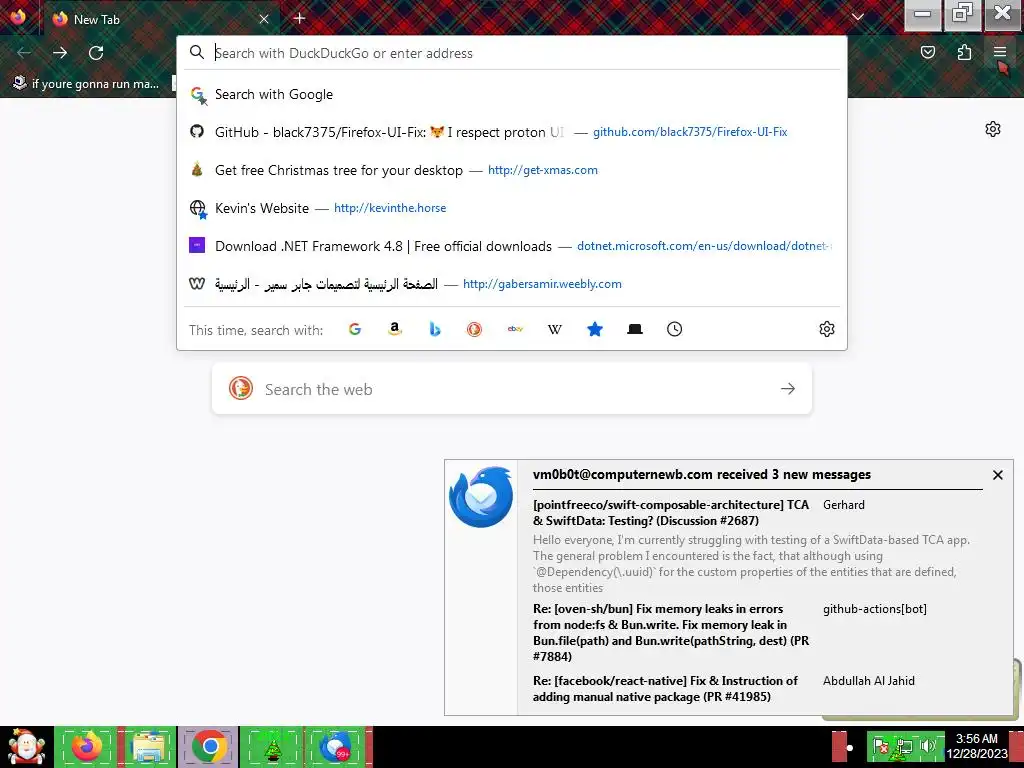
Task: Open Pocket saved items
Action: 927,52
